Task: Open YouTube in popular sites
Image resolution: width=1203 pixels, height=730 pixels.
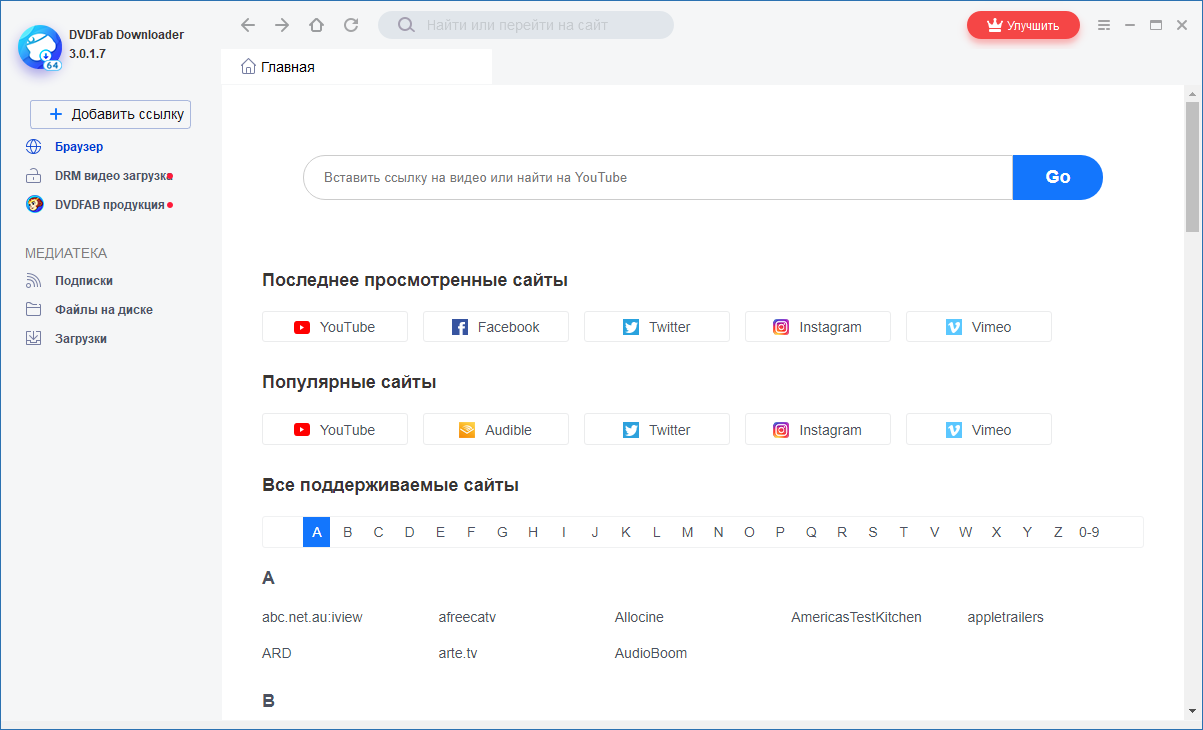Action: pyautogui.click(x=335, y=430)
